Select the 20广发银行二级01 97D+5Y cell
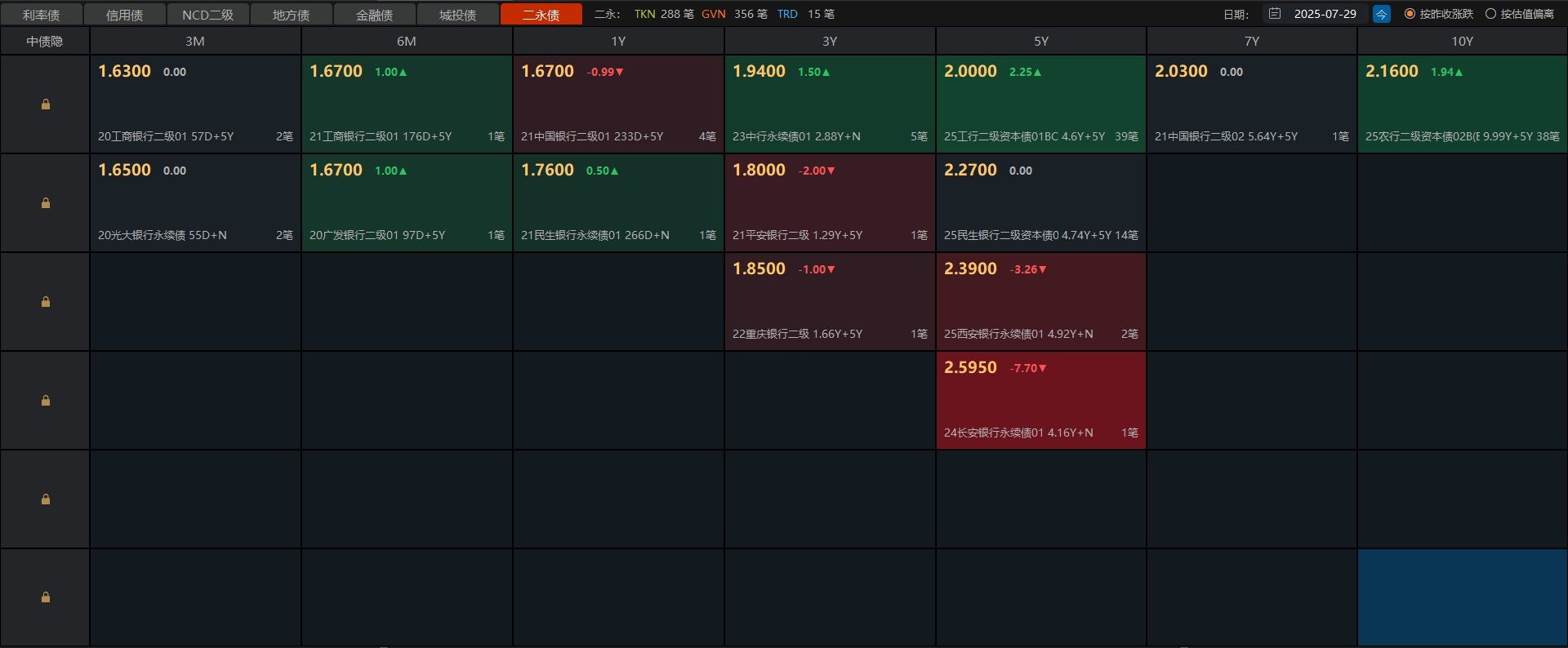The image size is (1568, 648). point(407,202)
